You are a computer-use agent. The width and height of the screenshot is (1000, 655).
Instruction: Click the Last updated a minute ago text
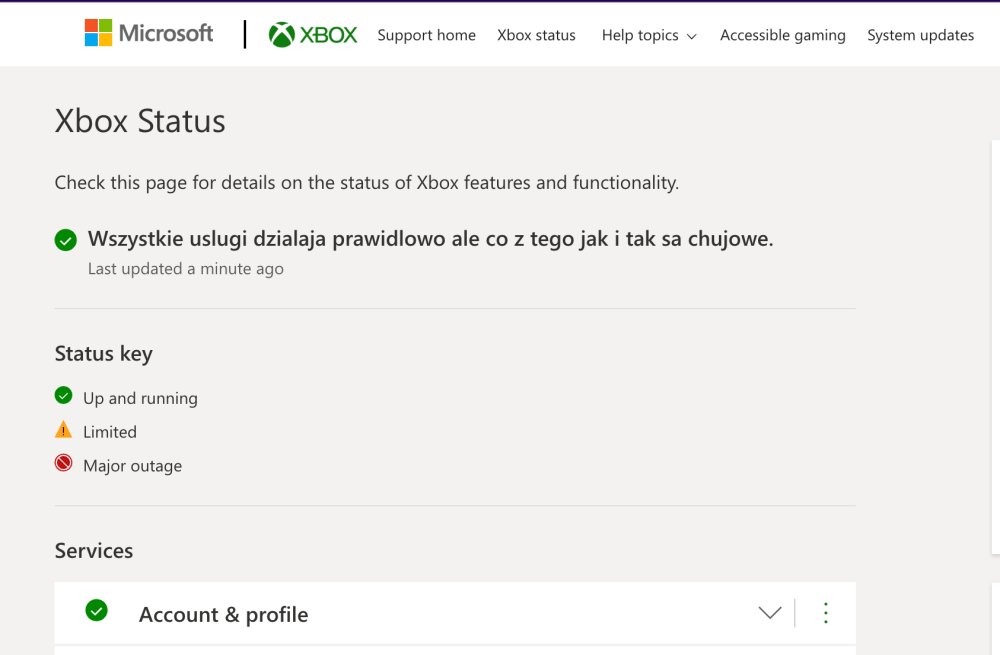click(x=185, y=268)
